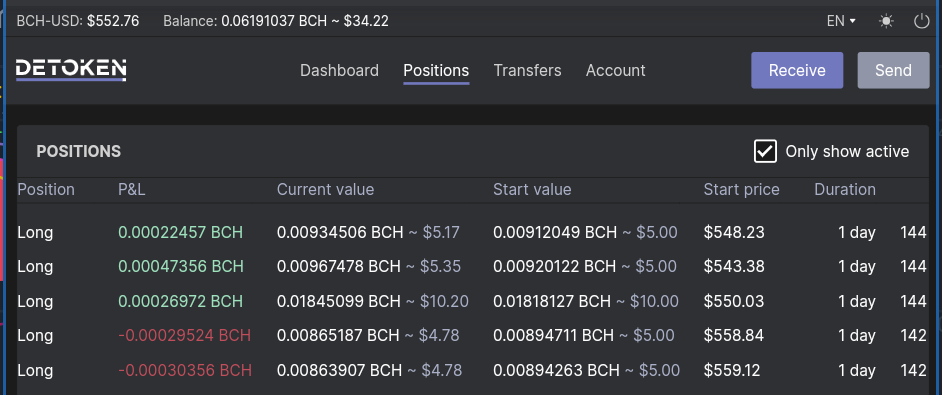Sort by P&L column header
942x395 pixels.
[x=132, y=190]
